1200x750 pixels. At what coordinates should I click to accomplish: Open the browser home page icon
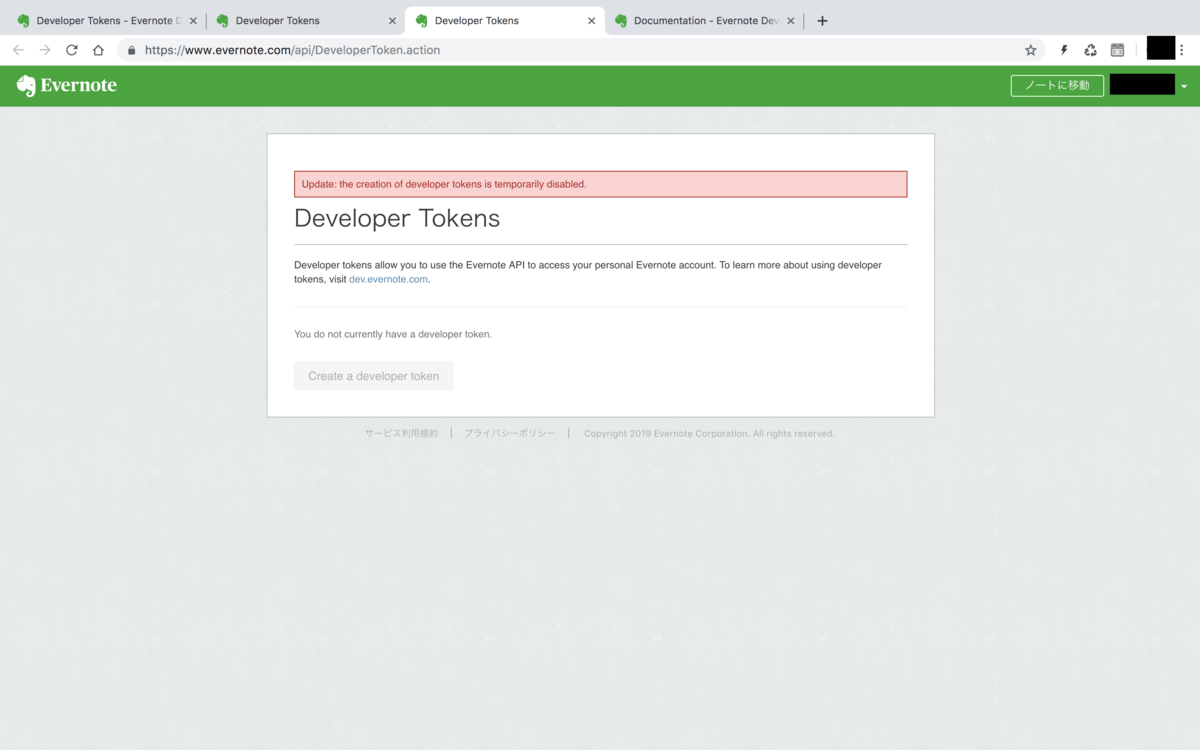point(98,50)
